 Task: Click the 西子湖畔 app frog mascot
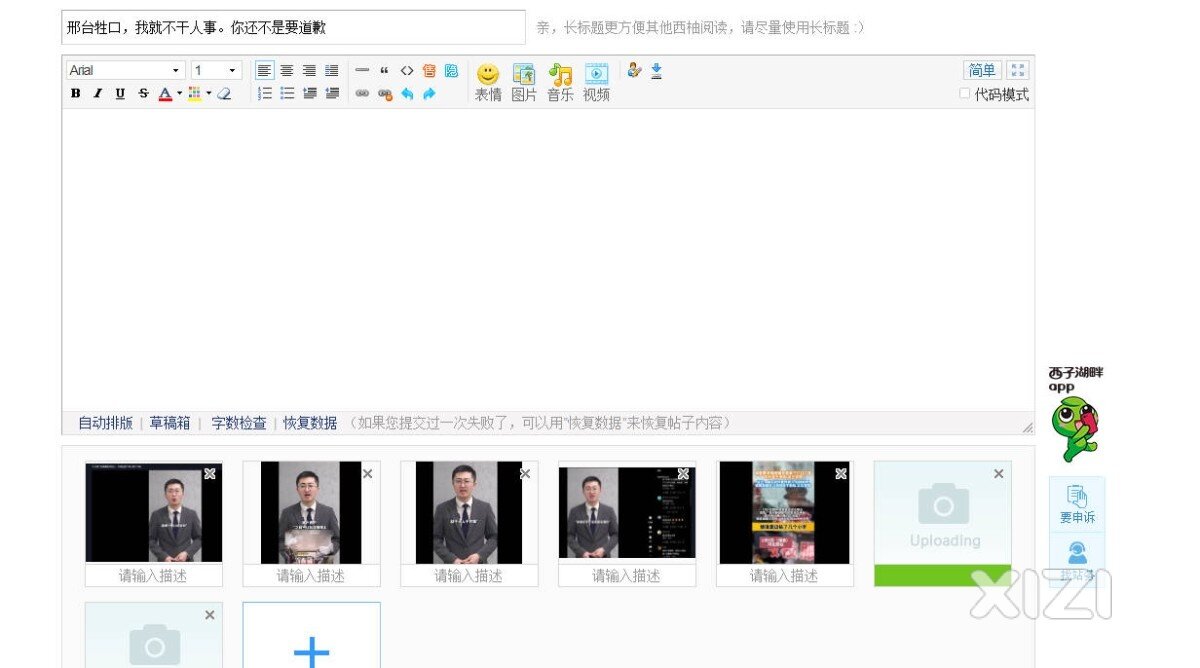tap(1075, 429)
